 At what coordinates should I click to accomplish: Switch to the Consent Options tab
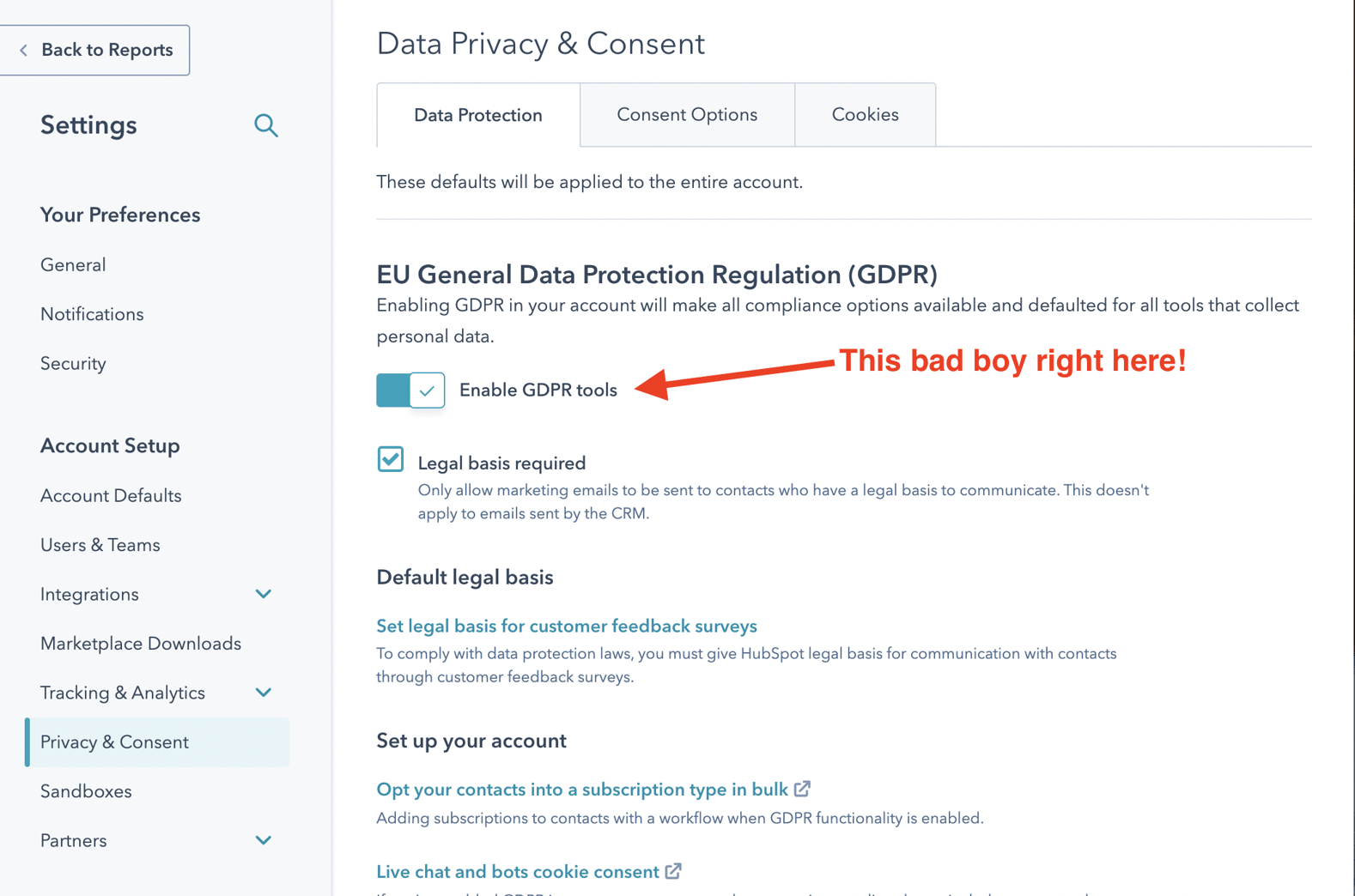point(686,114)
